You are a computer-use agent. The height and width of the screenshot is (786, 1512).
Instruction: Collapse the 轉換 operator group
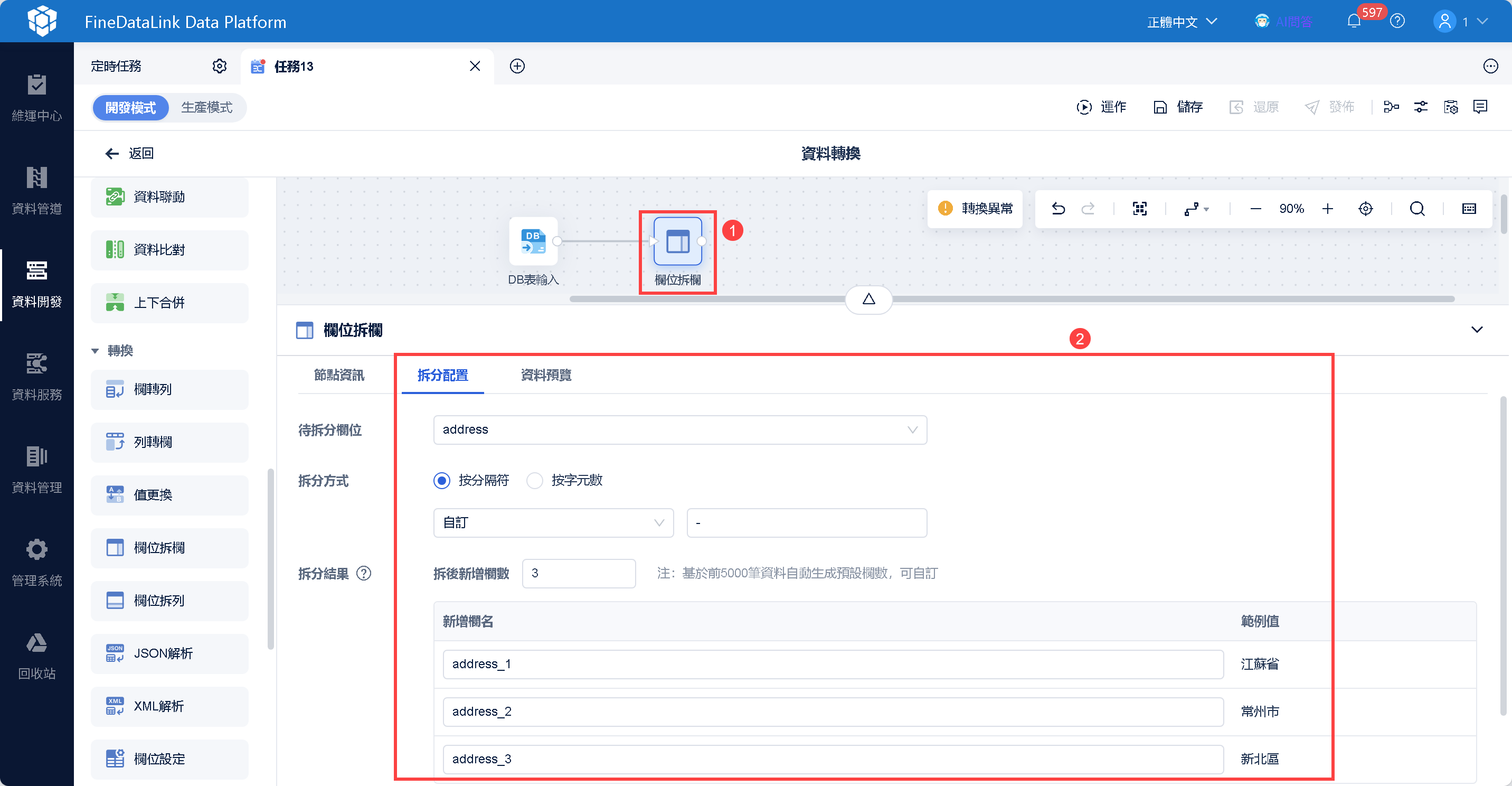coord(95,351)
